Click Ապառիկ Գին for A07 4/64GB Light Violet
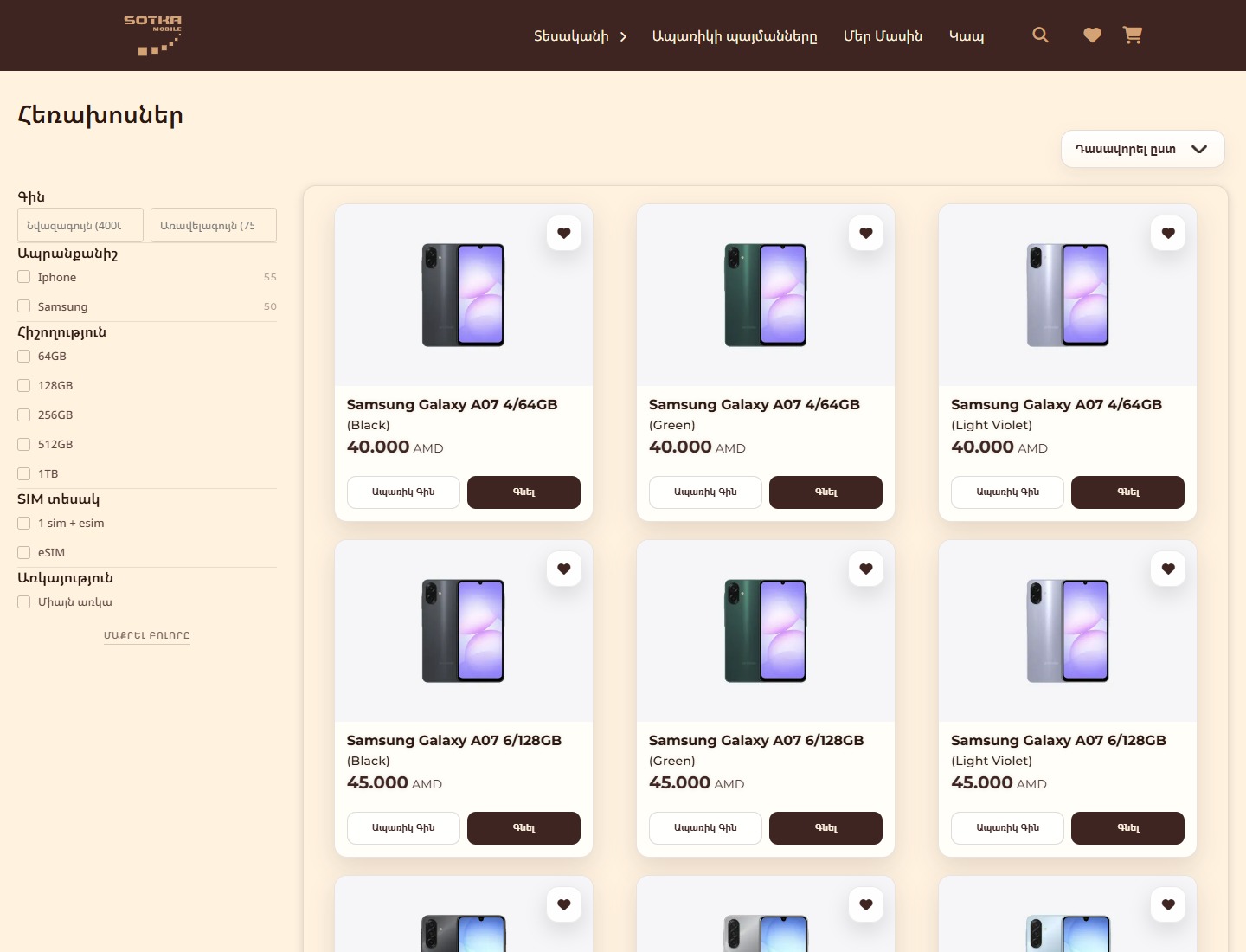The height and width of the screenshot is (952, 1246). click(1007, 492)
